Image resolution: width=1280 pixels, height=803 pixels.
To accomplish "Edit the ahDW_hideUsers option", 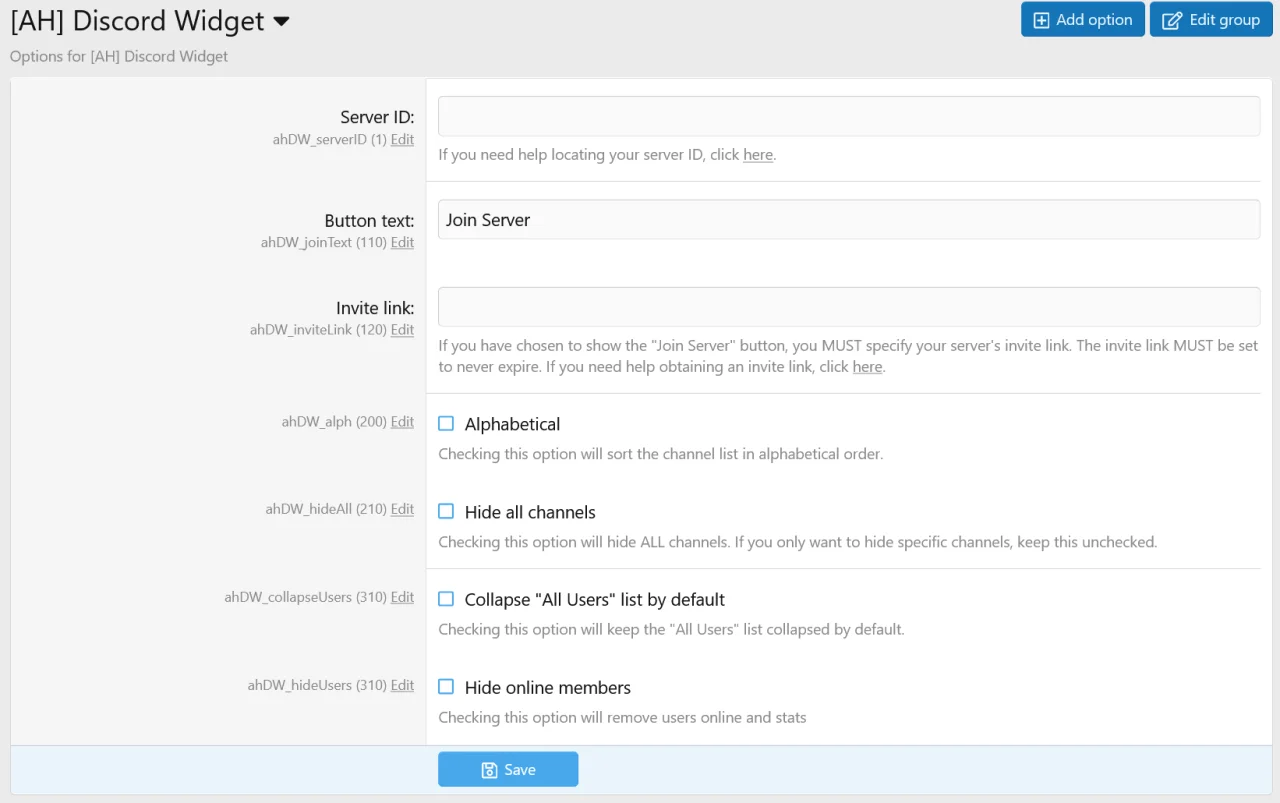I will point(402,685).
